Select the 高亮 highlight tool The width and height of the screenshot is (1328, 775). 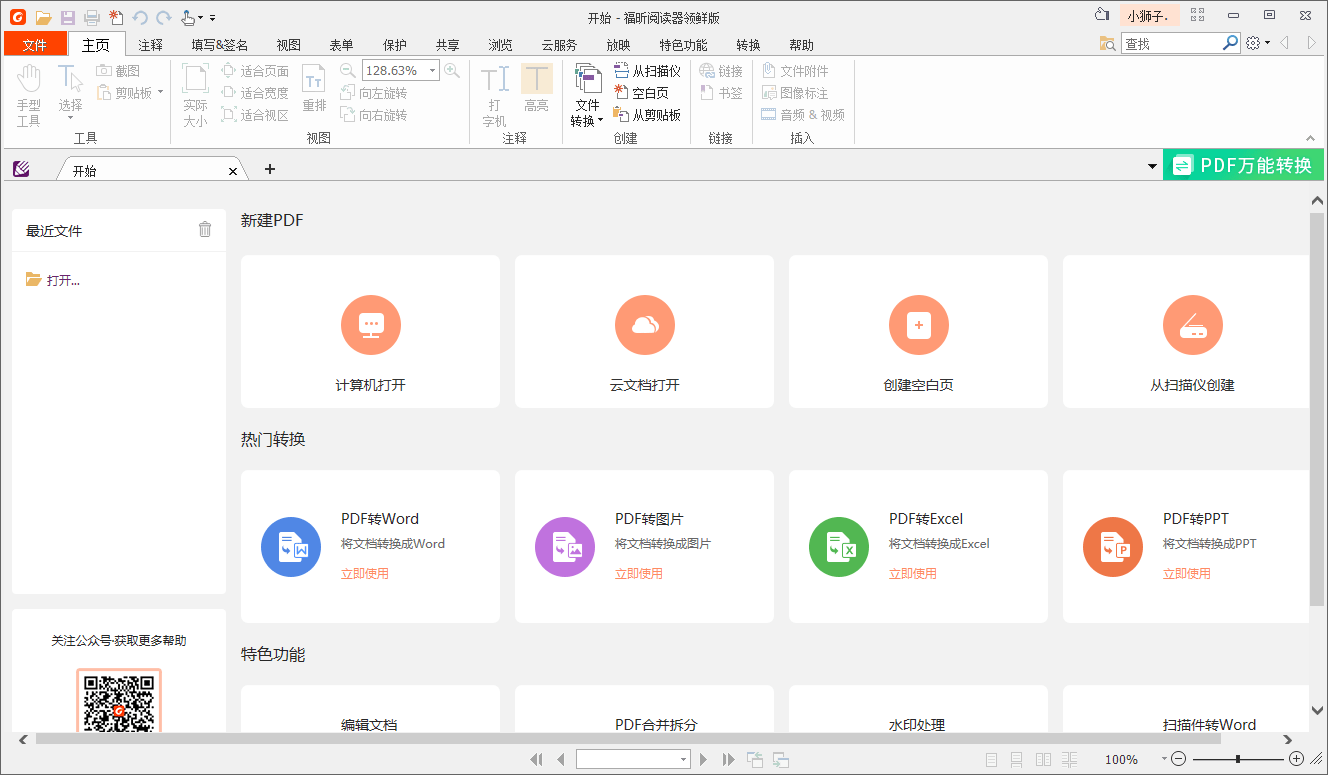[x=537, y=89]
